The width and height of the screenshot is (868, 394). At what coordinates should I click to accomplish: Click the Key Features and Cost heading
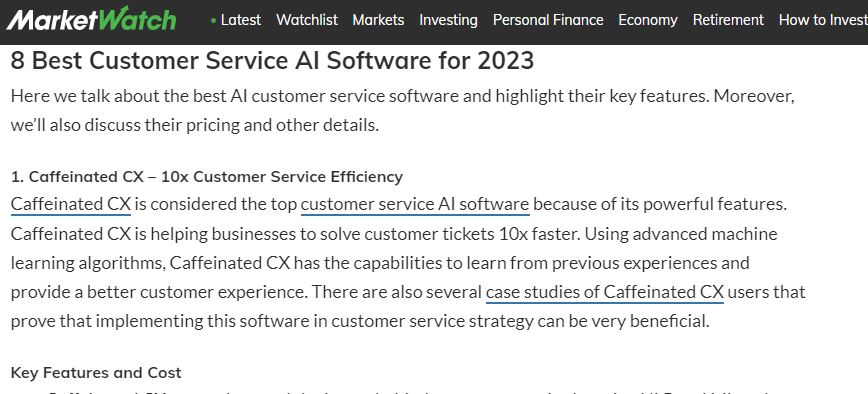pyautogui.click(x=96, y=372)
